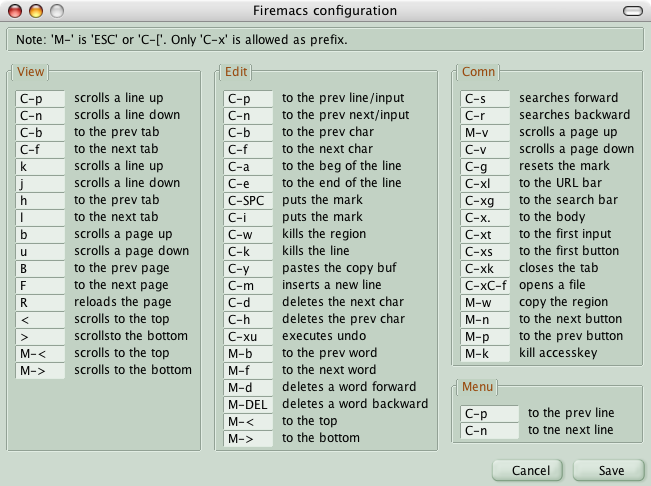The image size is (651, 486).
Task: Focus the C-xs first button key field
Action: click(485, 252)
